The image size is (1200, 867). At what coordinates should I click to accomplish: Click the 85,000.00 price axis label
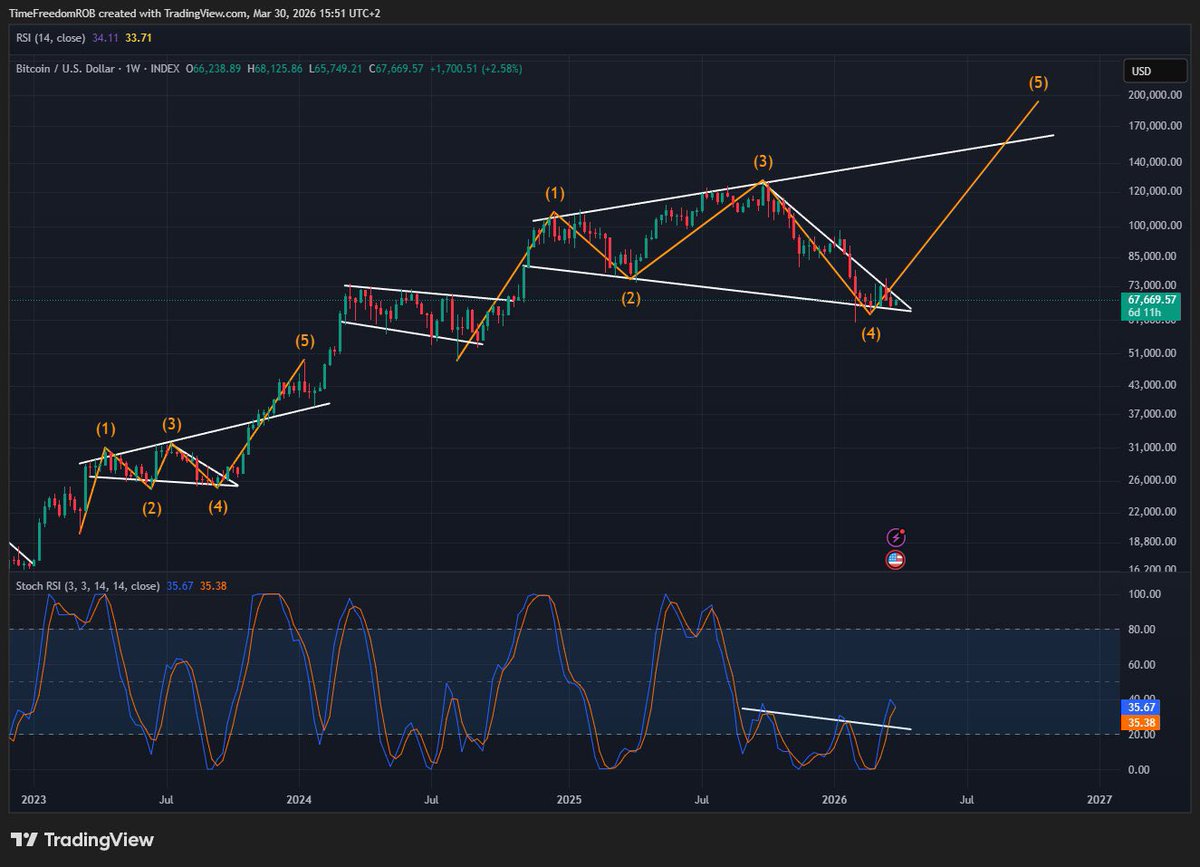click(1151, 257)
